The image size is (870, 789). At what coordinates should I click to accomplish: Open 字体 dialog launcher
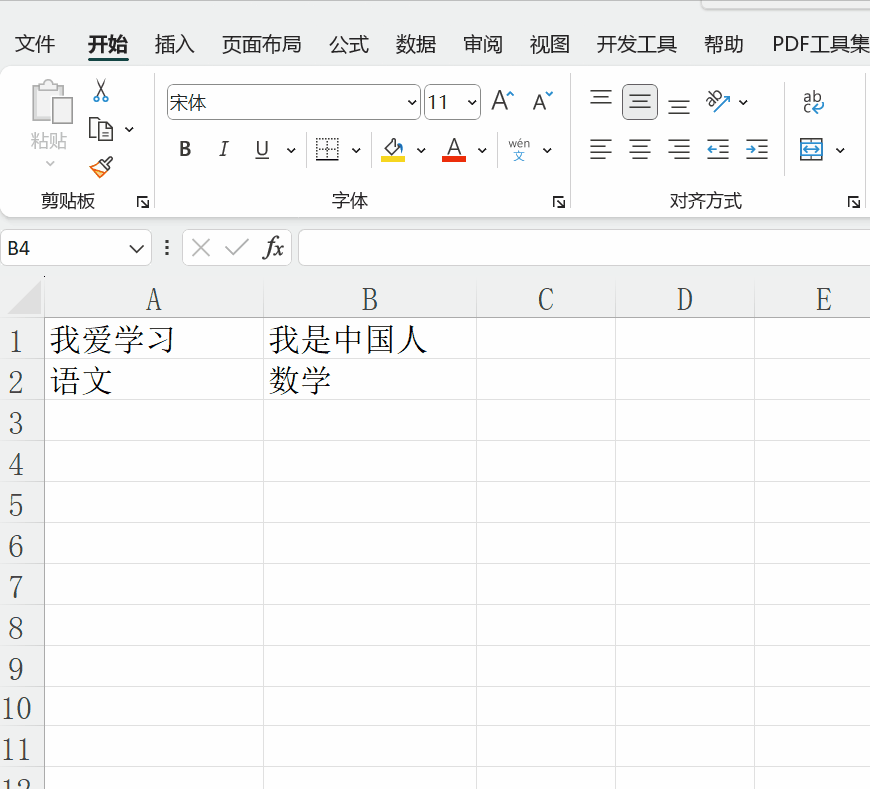click(x=559, y=202)
